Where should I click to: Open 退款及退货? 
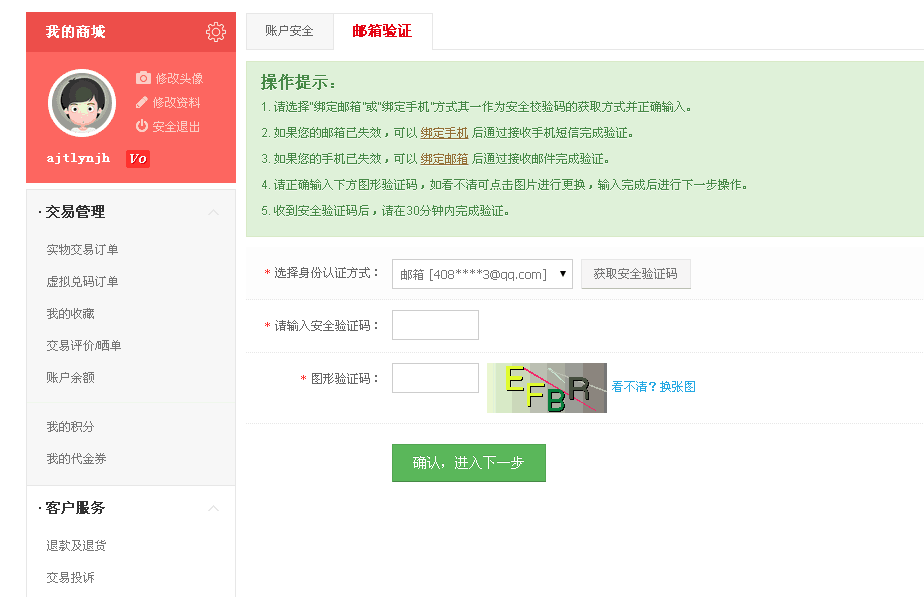[76, 545]
